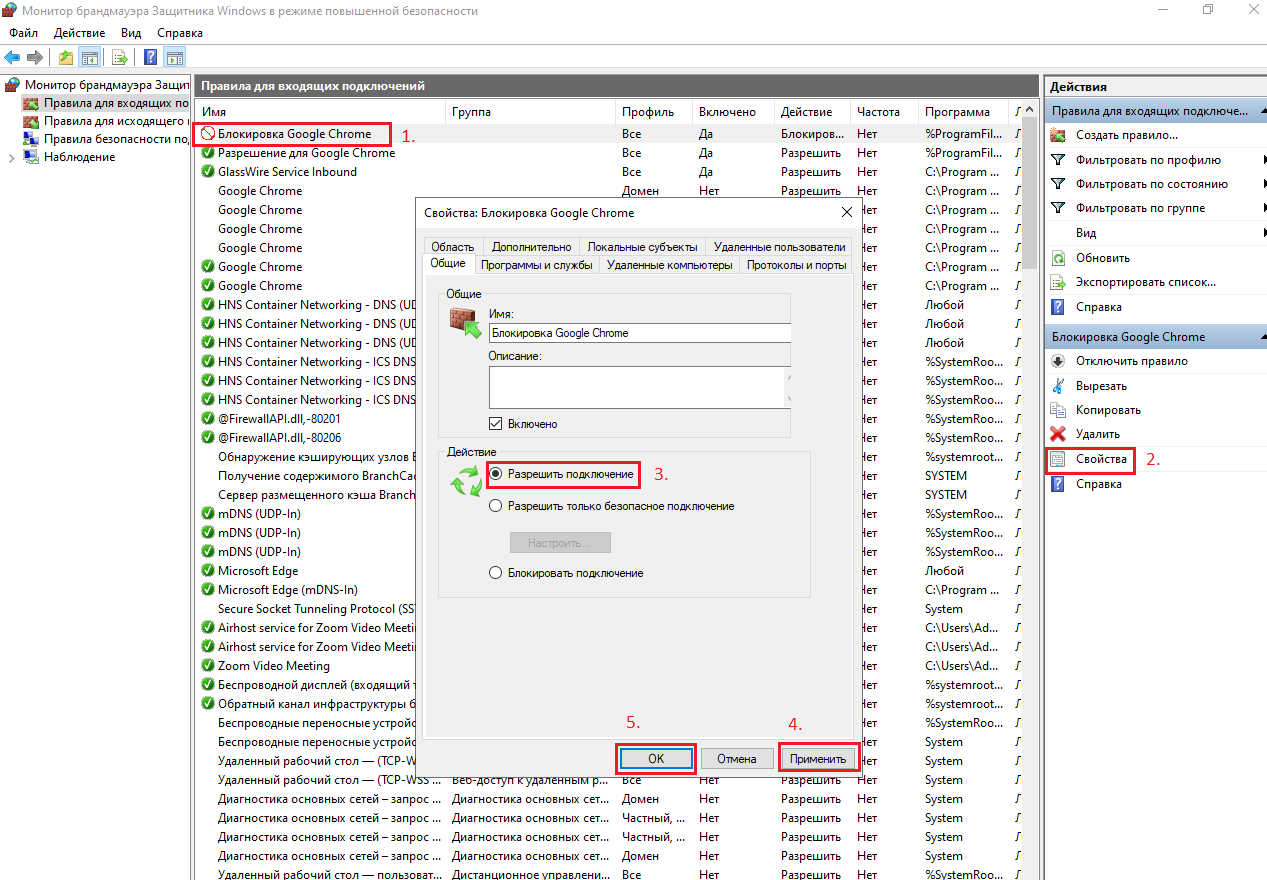Collapse the Блокировка Google Chrome actions section
This screenshot has height=880, width=1267.
coord(1261,337)
